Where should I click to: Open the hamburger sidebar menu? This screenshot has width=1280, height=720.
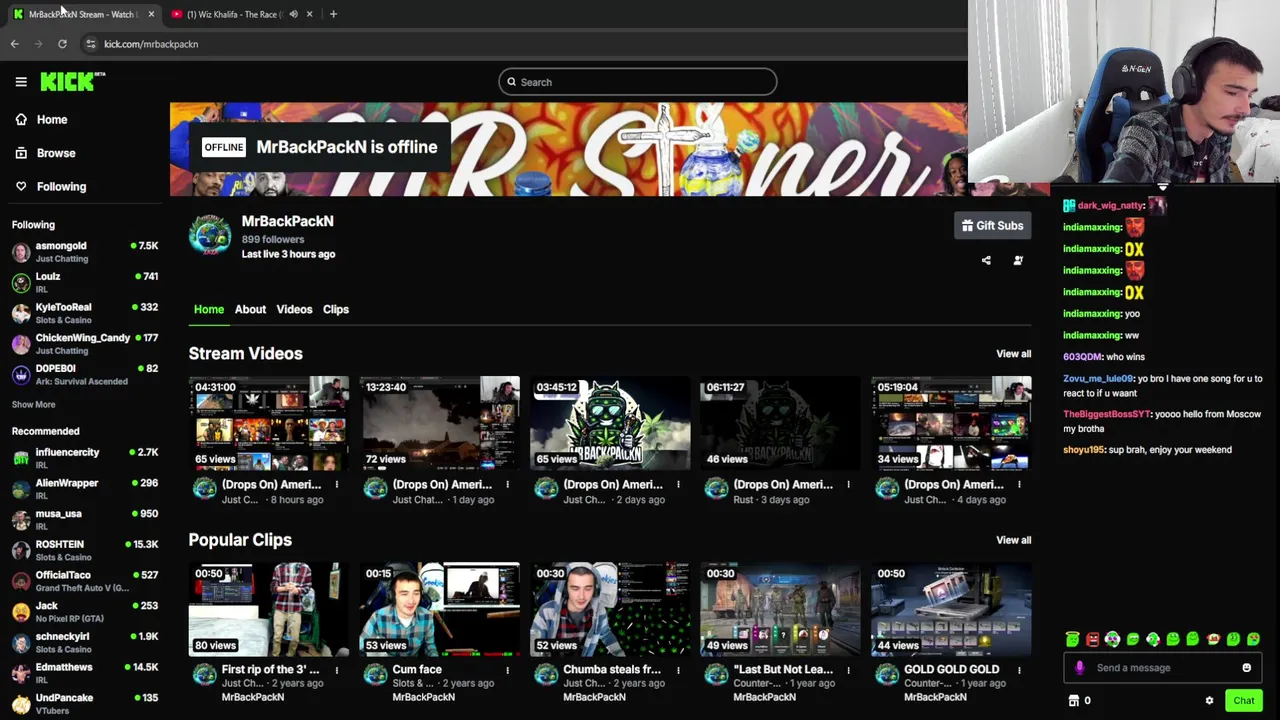click(21, 82)
